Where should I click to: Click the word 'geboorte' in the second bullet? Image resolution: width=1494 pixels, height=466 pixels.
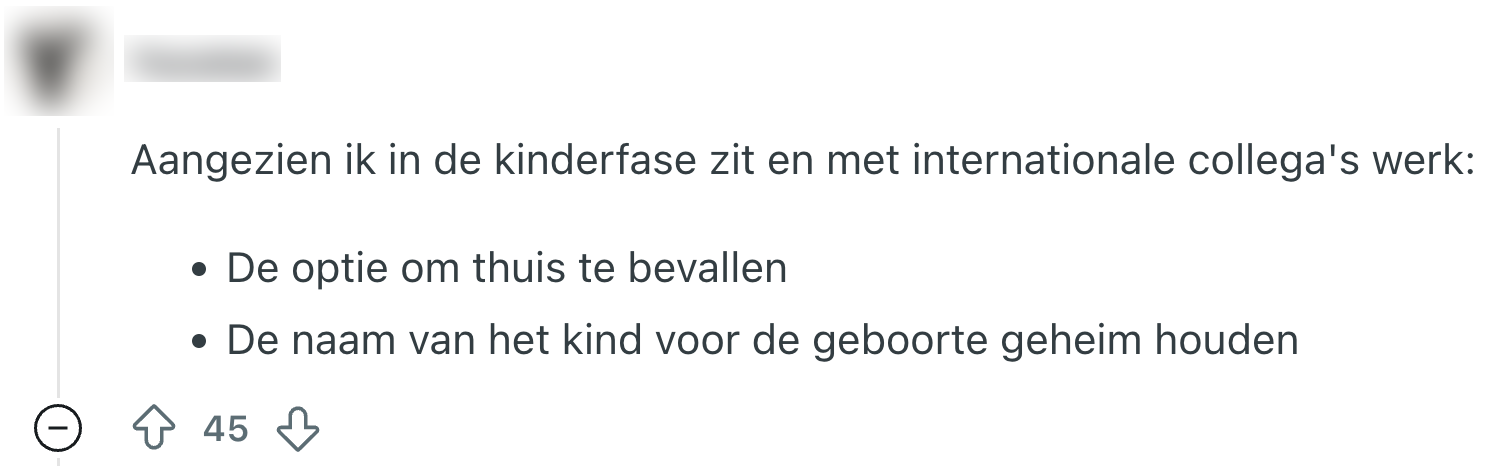(928, 340)
